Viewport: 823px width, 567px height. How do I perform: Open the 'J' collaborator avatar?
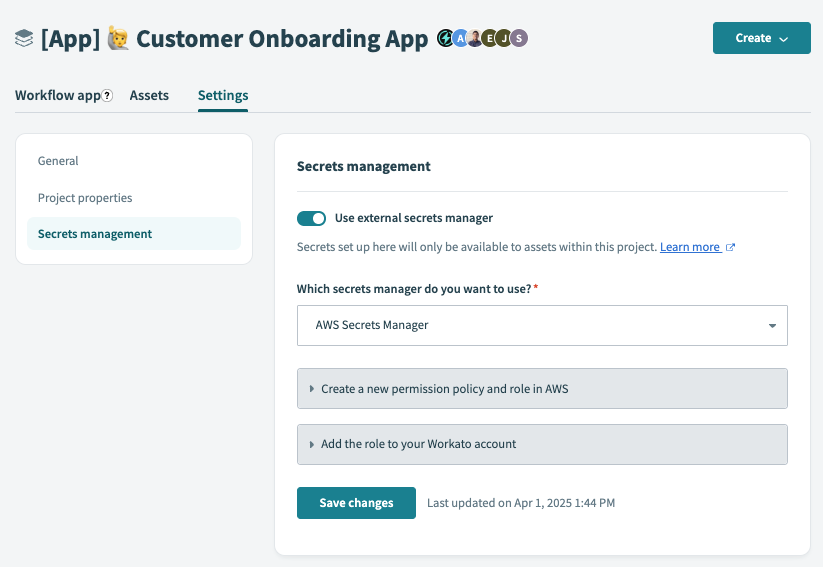(x=504, y=38)
